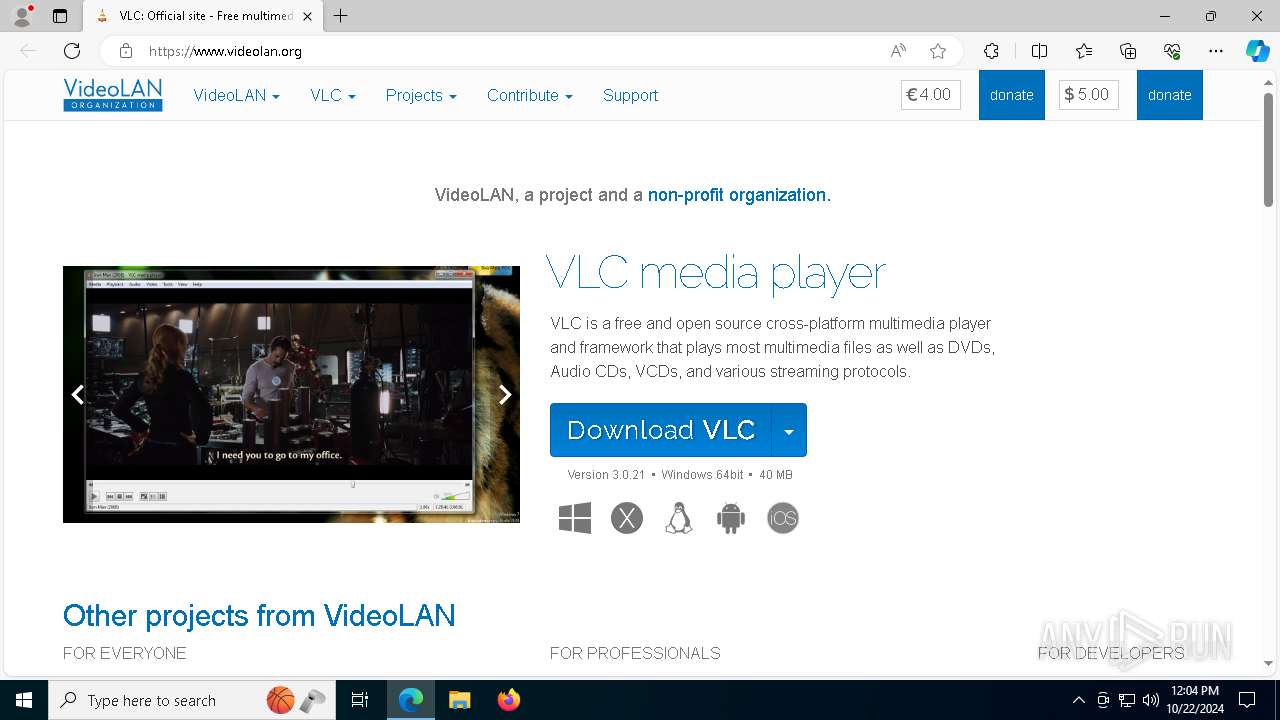Edit the euro donation amount field
The width and height of the screenshot is (1280, 720).
931,95
